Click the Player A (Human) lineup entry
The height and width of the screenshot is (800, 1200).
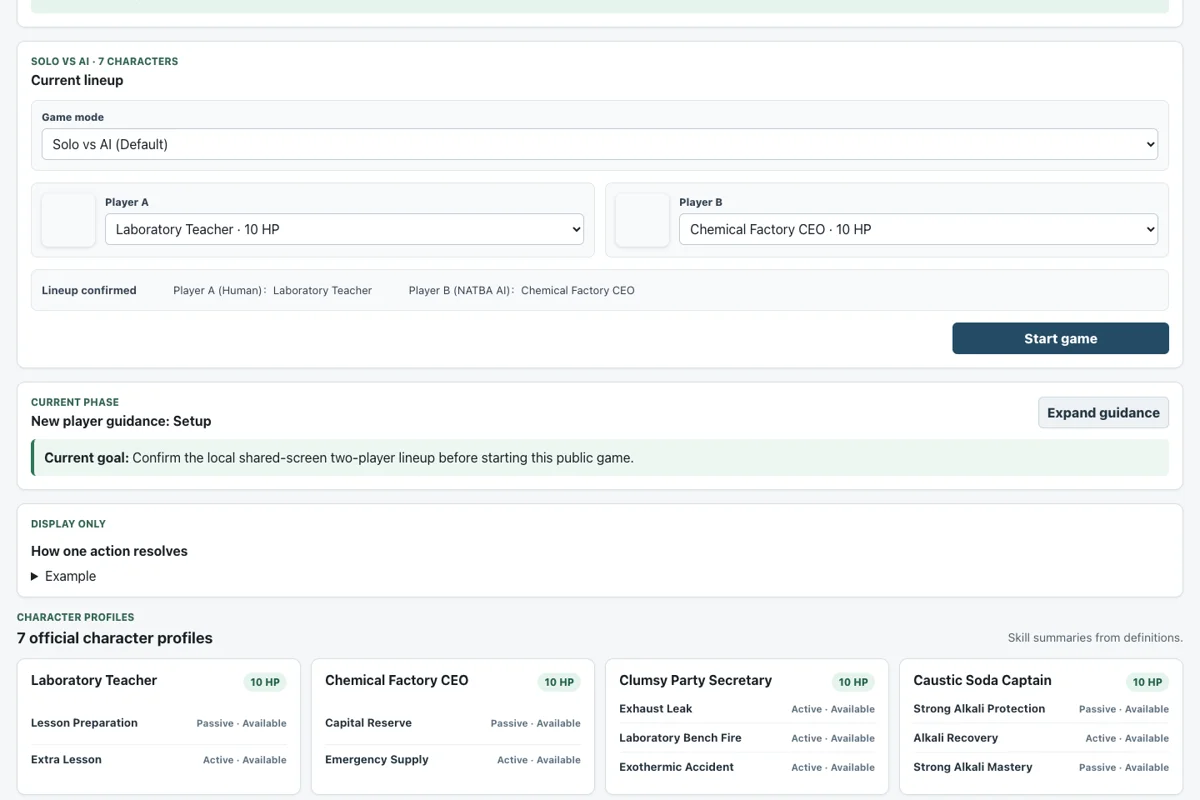272,290
